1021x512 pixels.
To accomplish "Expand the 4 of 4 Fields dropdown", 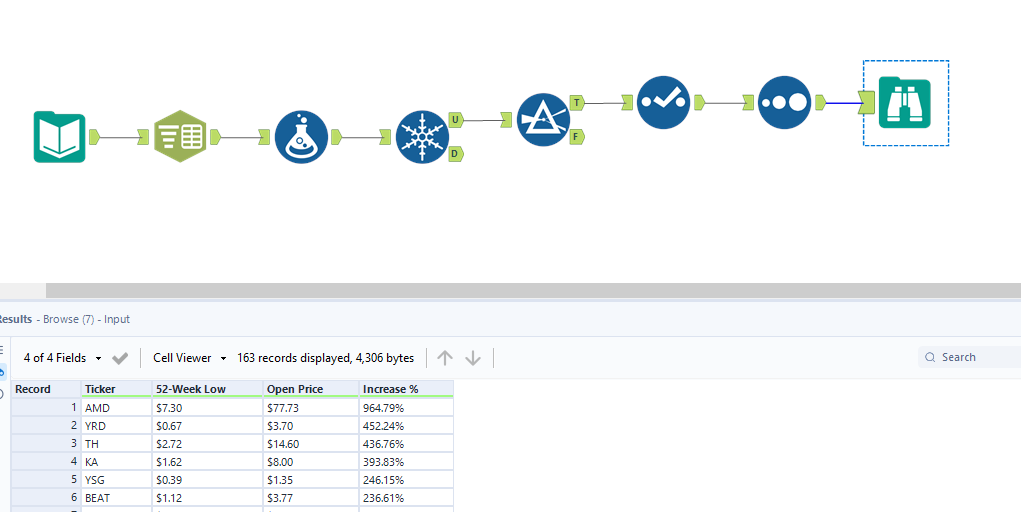I will click(61, 358).
